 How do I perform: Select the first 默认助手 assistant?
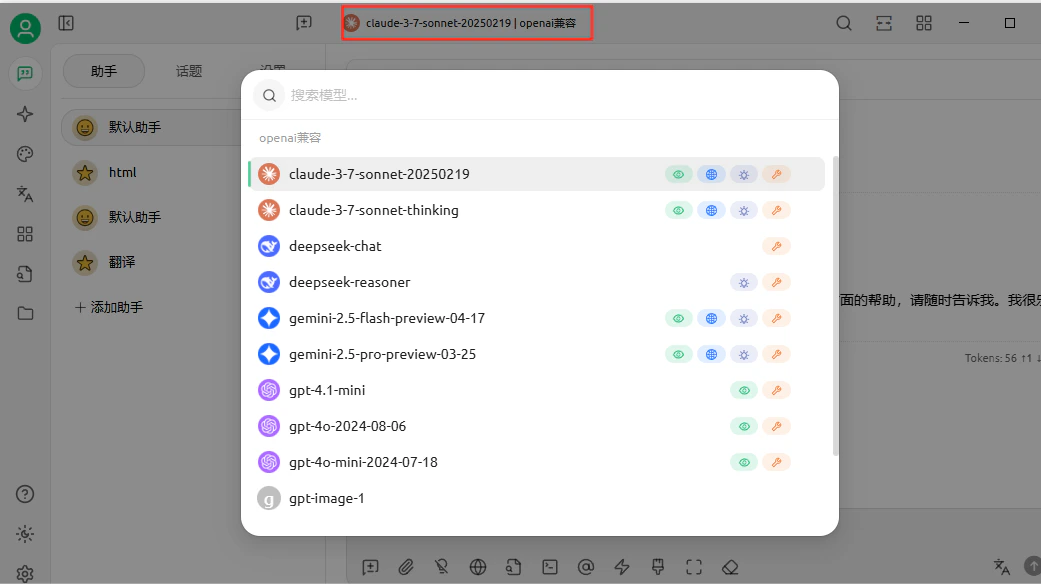pyautogui.click(x=151, y=127)
